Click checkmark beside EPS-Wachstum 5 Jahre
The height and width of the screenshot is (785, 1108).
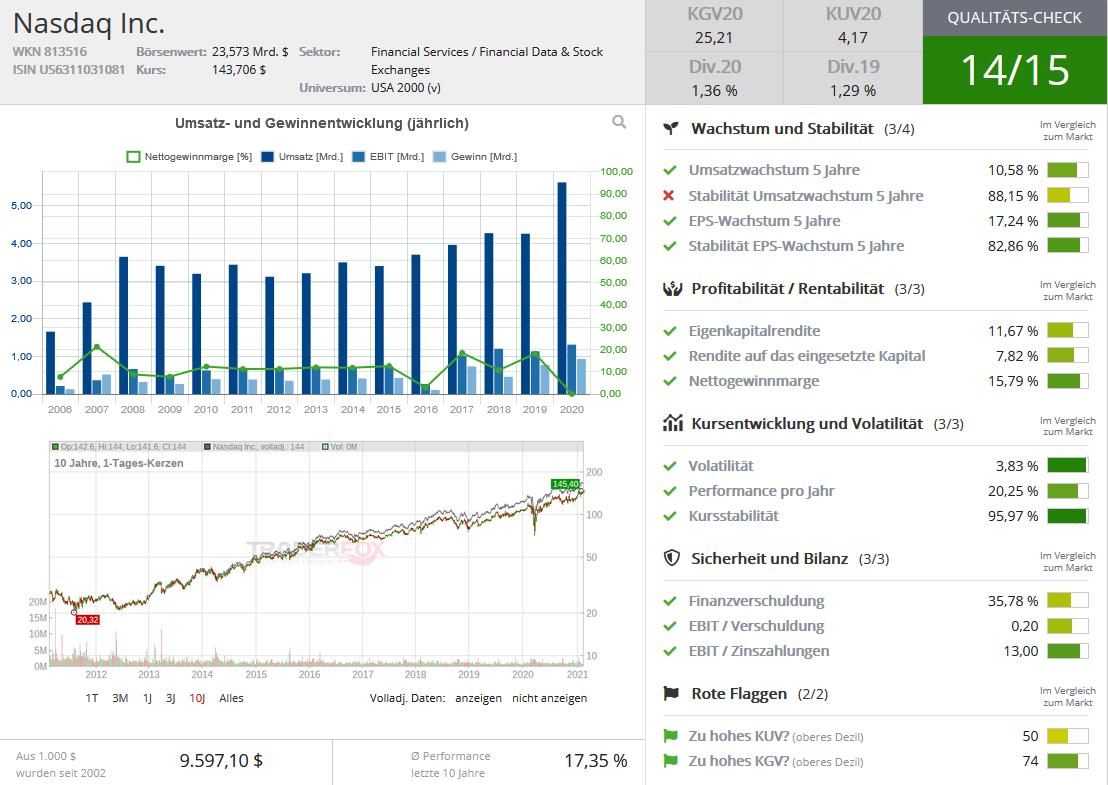[x=670, y=221]
